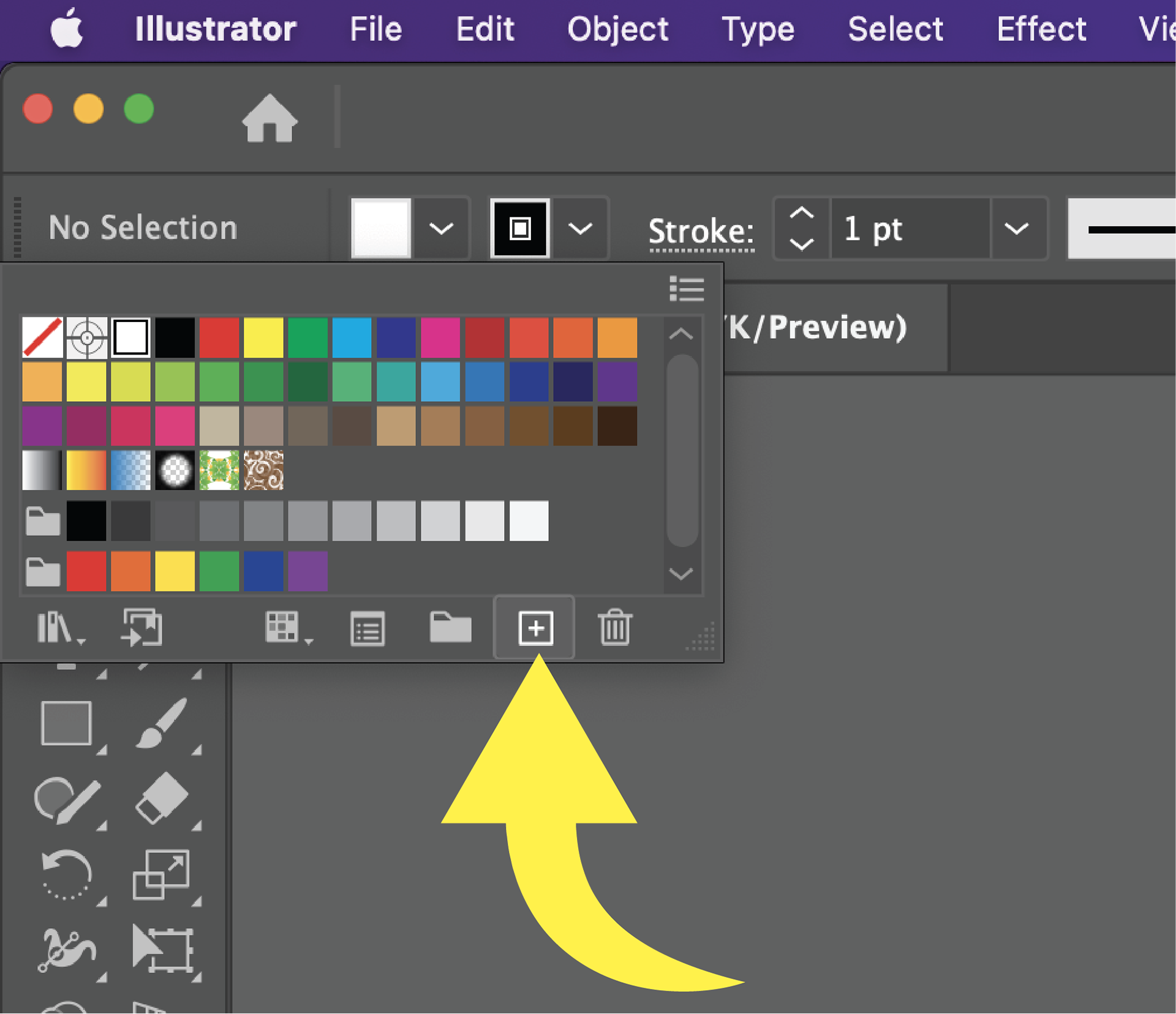Screen dimensions: 1176x1014
Task: Select the Free Transform tool
Action: [163, 950]
